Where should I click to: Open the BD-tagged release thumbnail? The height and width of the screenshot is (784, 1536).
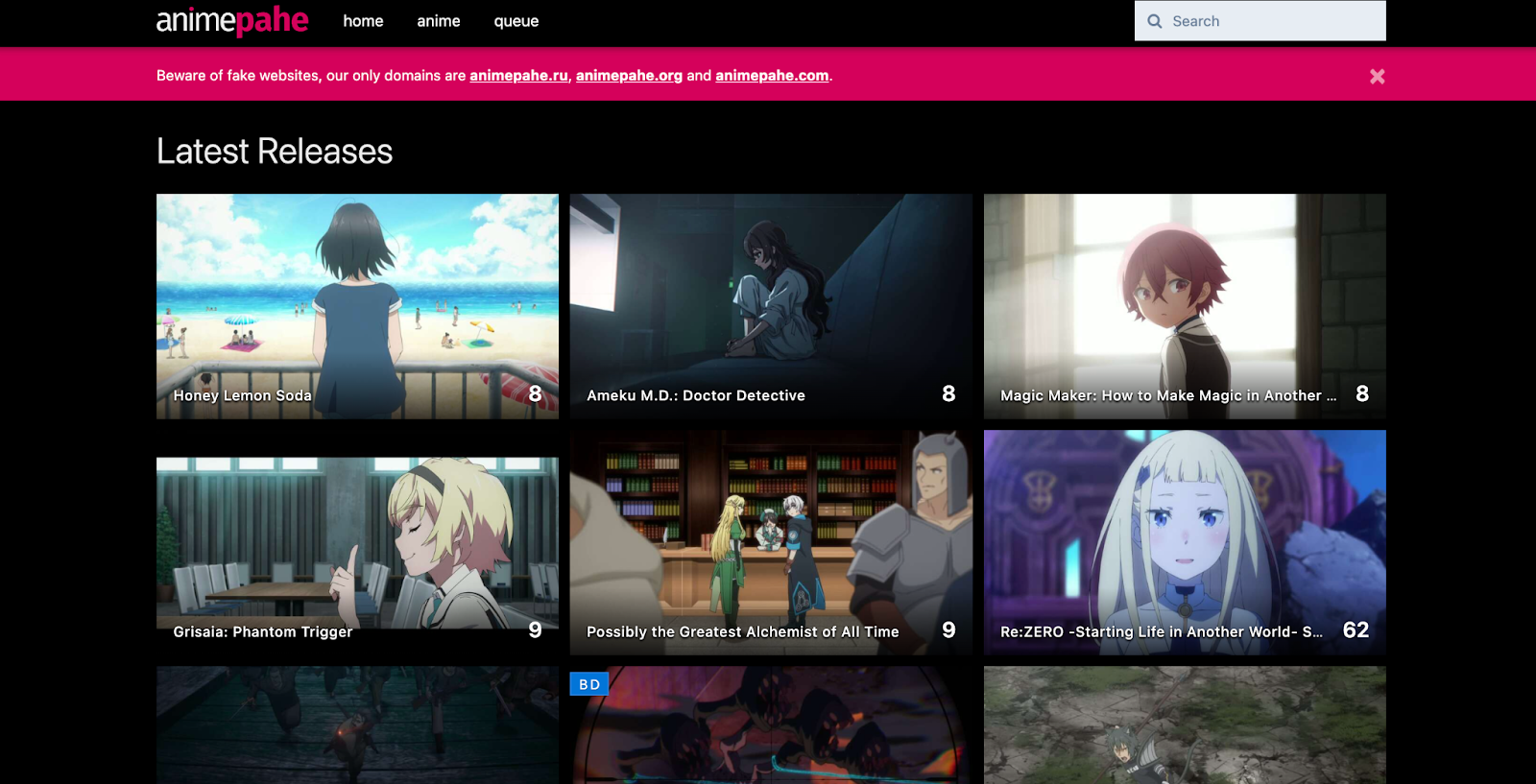(771, 725)
